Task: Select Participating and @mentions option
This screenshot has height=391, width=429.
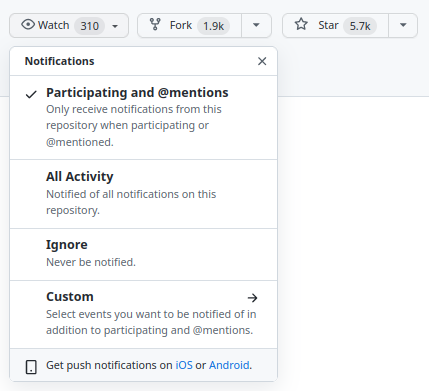Action: pos(144,117)
